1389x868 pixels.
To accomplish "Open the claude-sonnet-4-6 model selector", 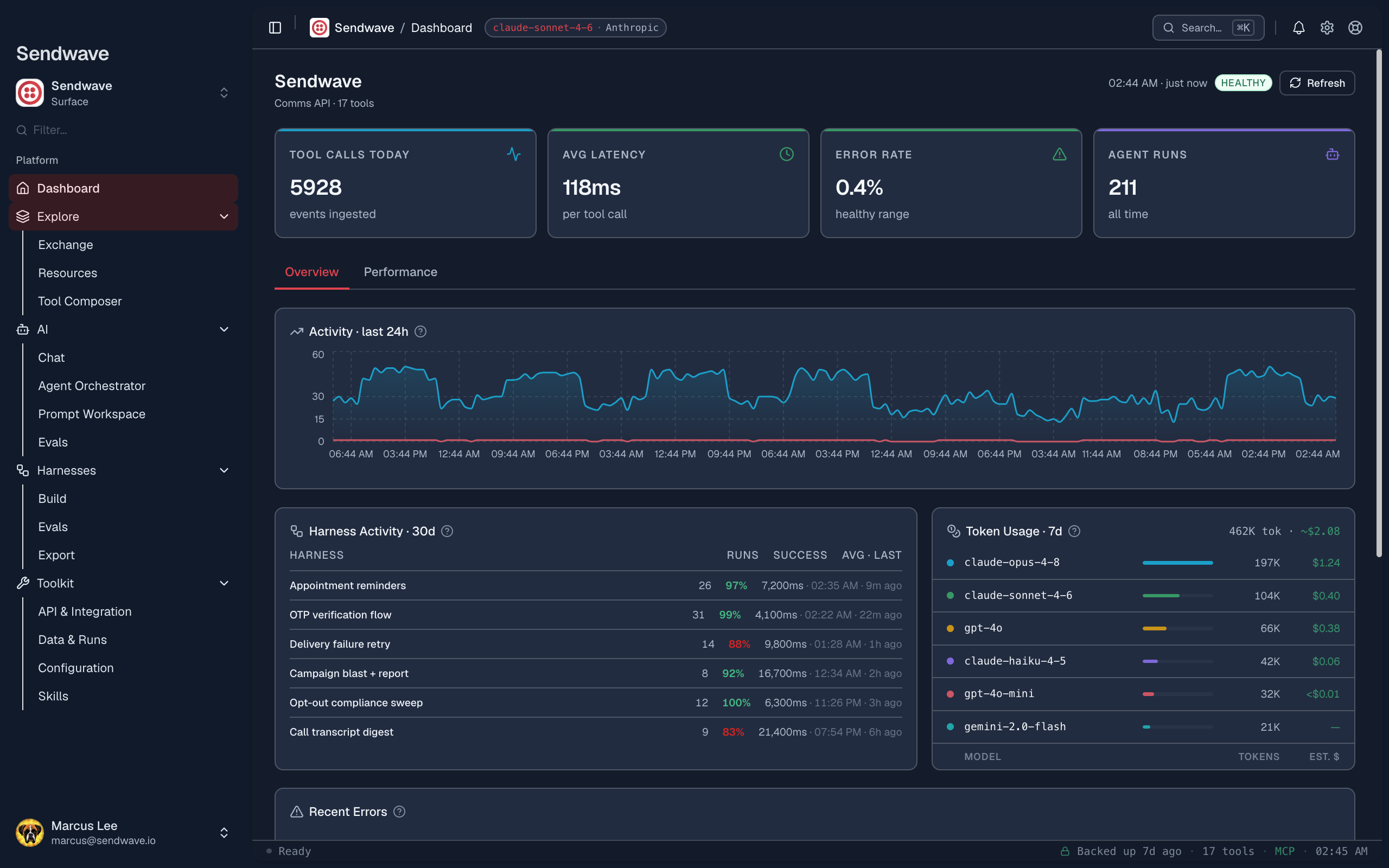I will coord(575,28).
